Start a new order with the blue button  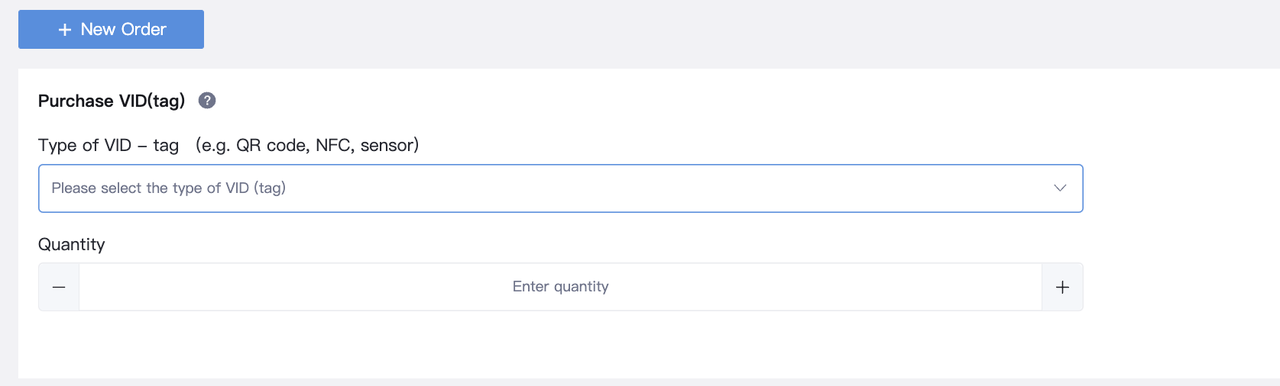[111, 29]
